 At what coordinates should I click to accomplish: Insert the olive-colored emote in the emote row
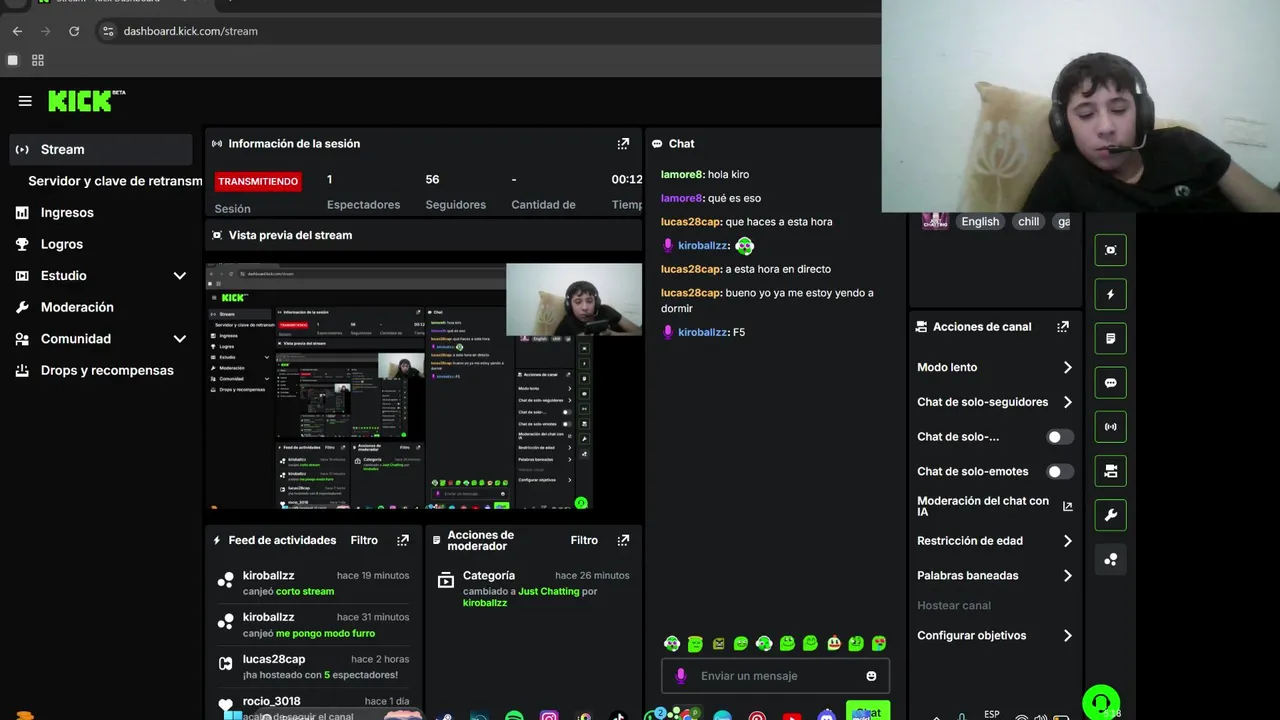point(718,643)
